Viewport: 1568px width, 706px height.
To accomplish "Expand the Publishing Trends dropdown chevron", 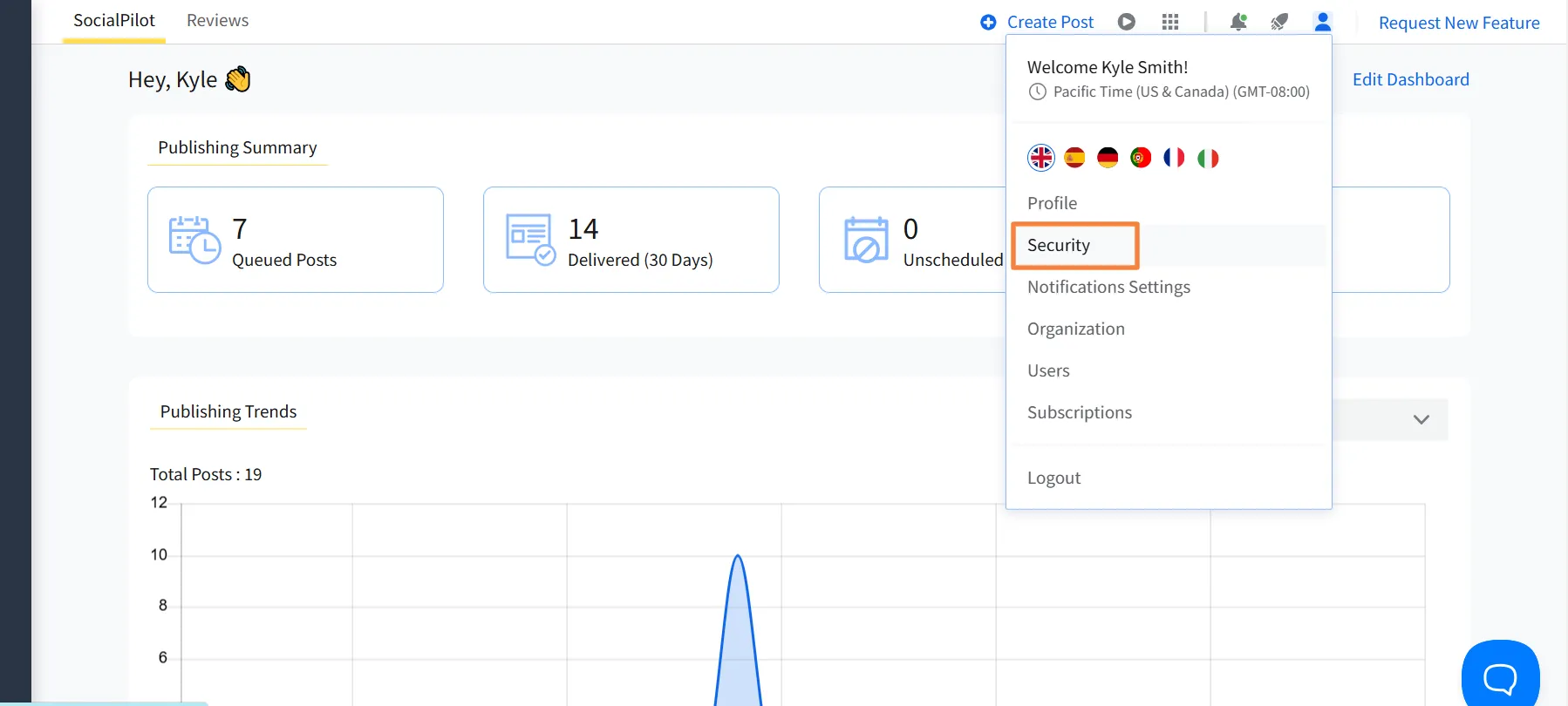I will pyautogui.click(x=1421, y=419).
